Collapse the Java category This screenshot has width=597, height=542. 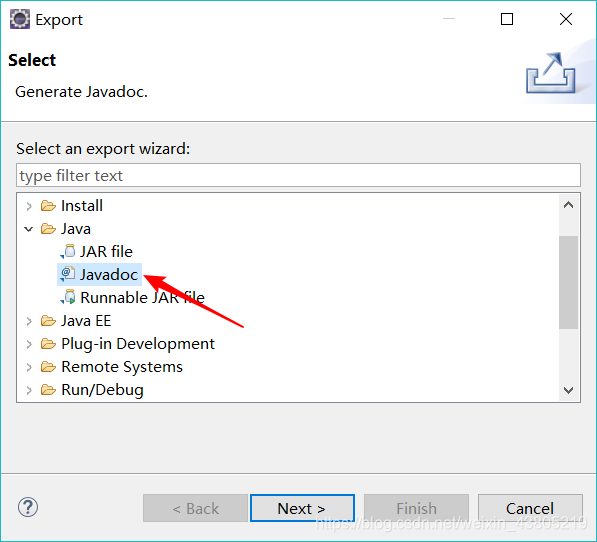[x=29, y=229]
